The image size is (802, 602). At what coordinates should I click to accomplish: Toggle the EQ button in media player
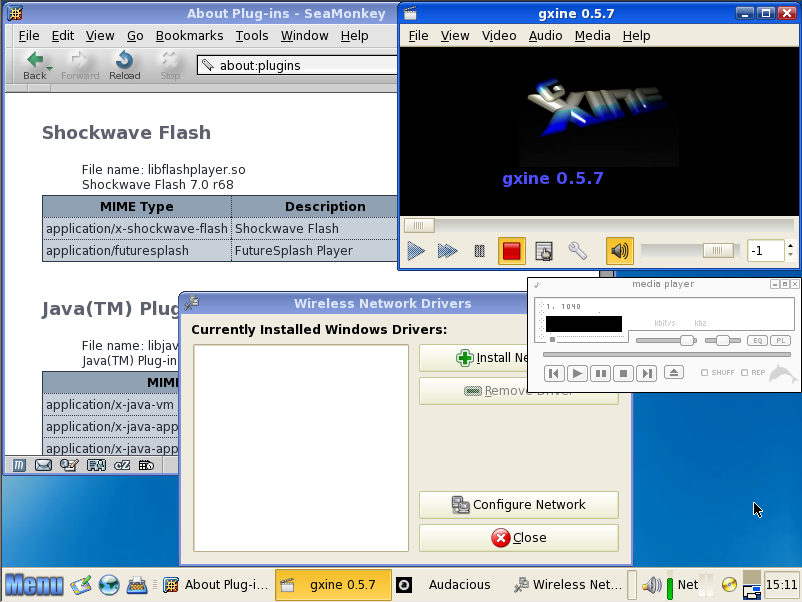click(758, 341)
